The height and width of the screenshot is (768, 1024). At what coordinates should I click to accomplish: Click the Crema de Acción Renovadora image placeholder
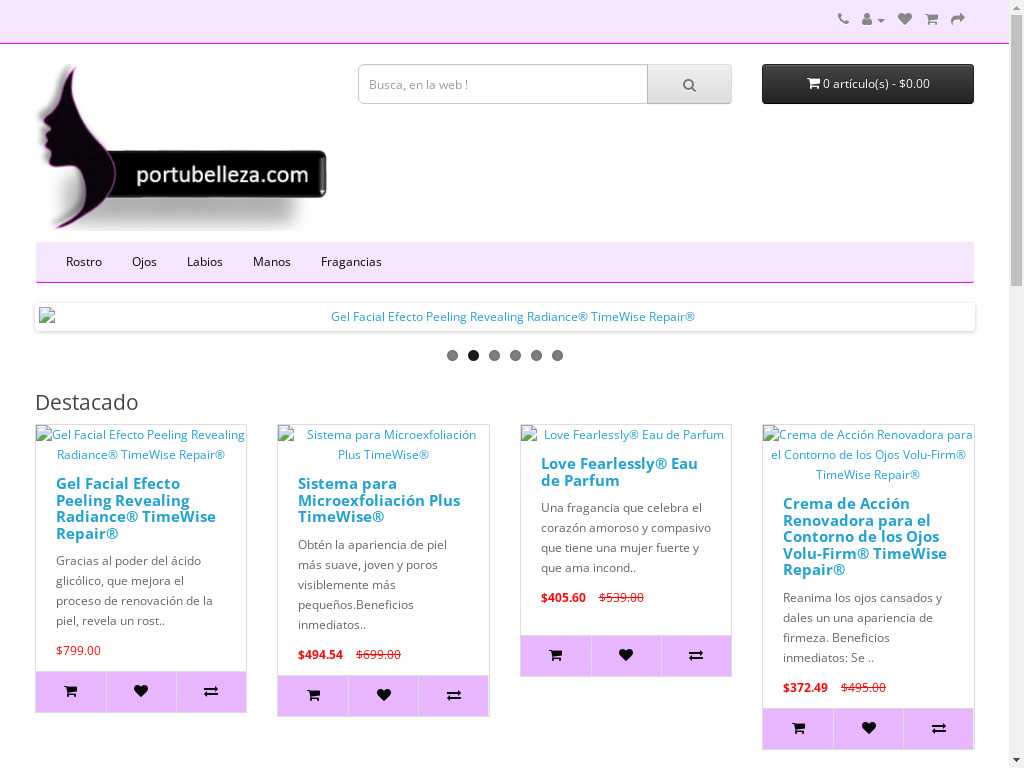pos(868,455)
